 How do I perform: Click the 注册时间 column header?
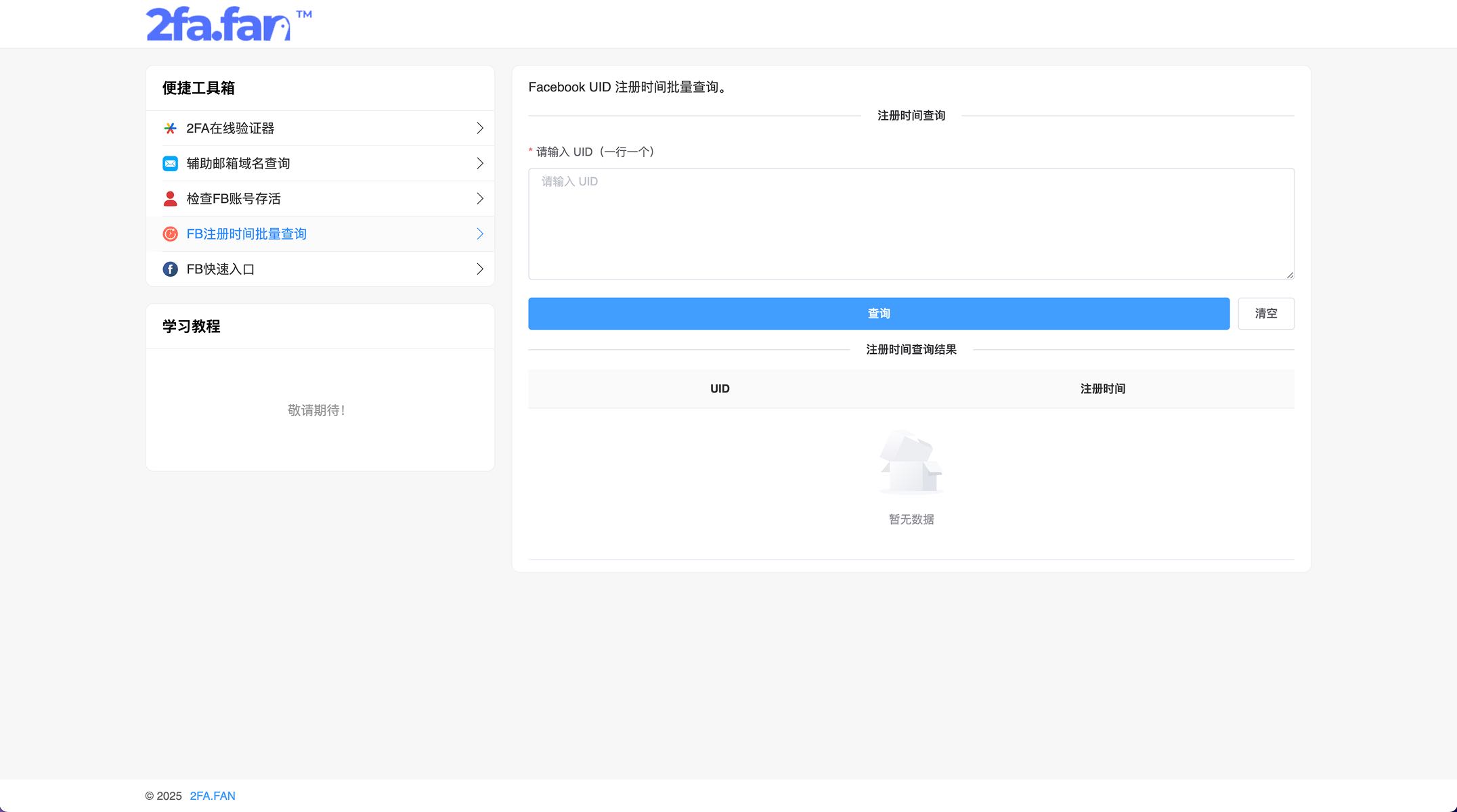click(x=1103, y=389)
